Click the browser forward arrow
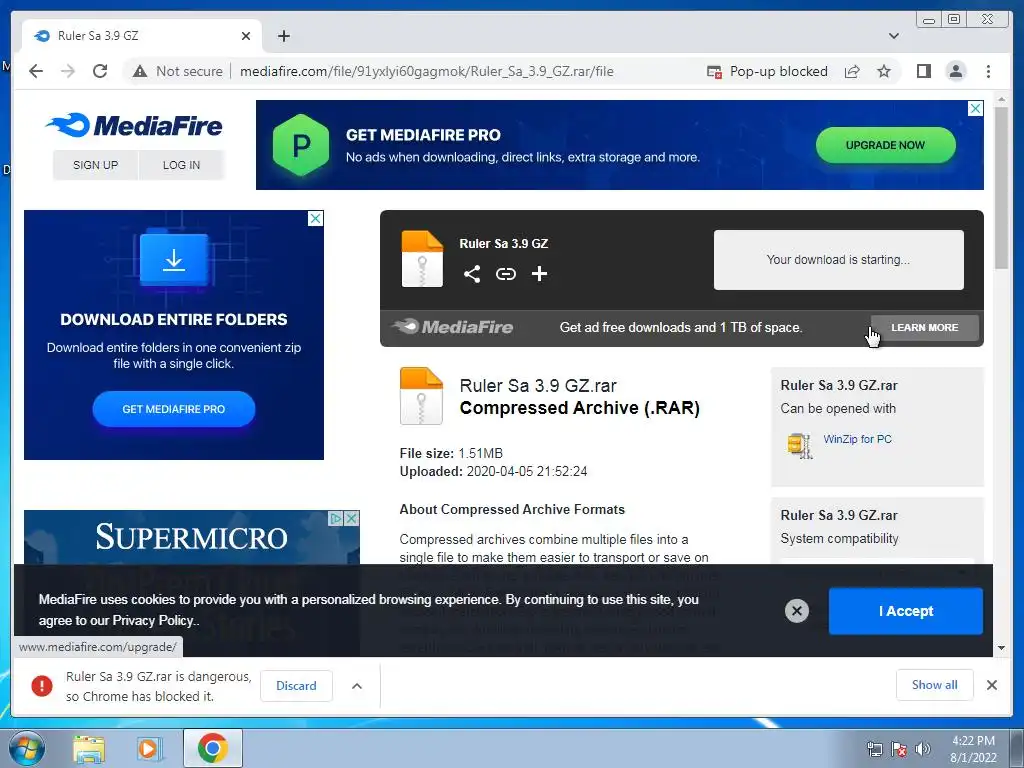The width and height of the screenshot is (1024, 768). (67, 71)
